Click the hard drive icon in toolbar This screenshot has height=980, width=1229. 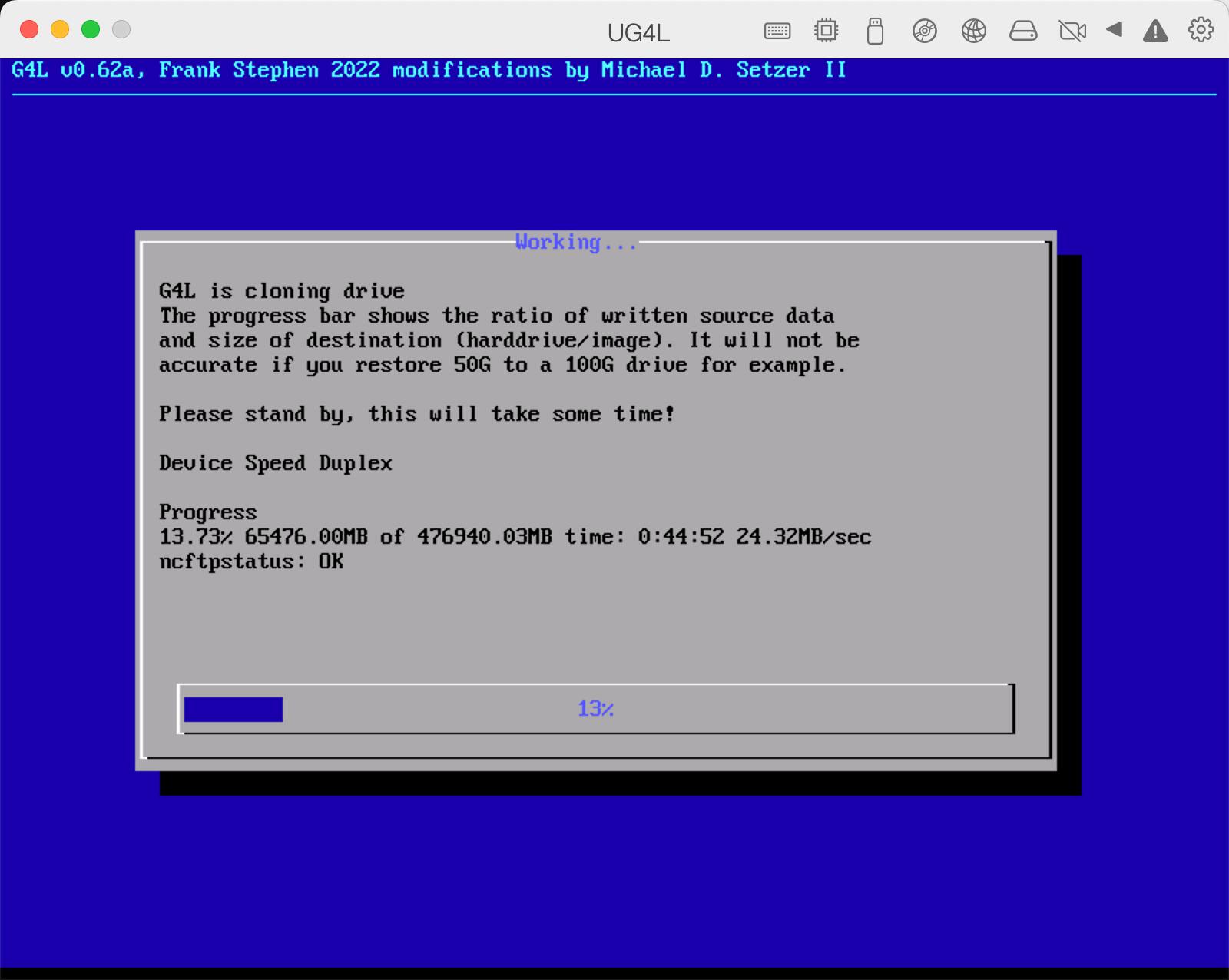tap(1023, 31)
